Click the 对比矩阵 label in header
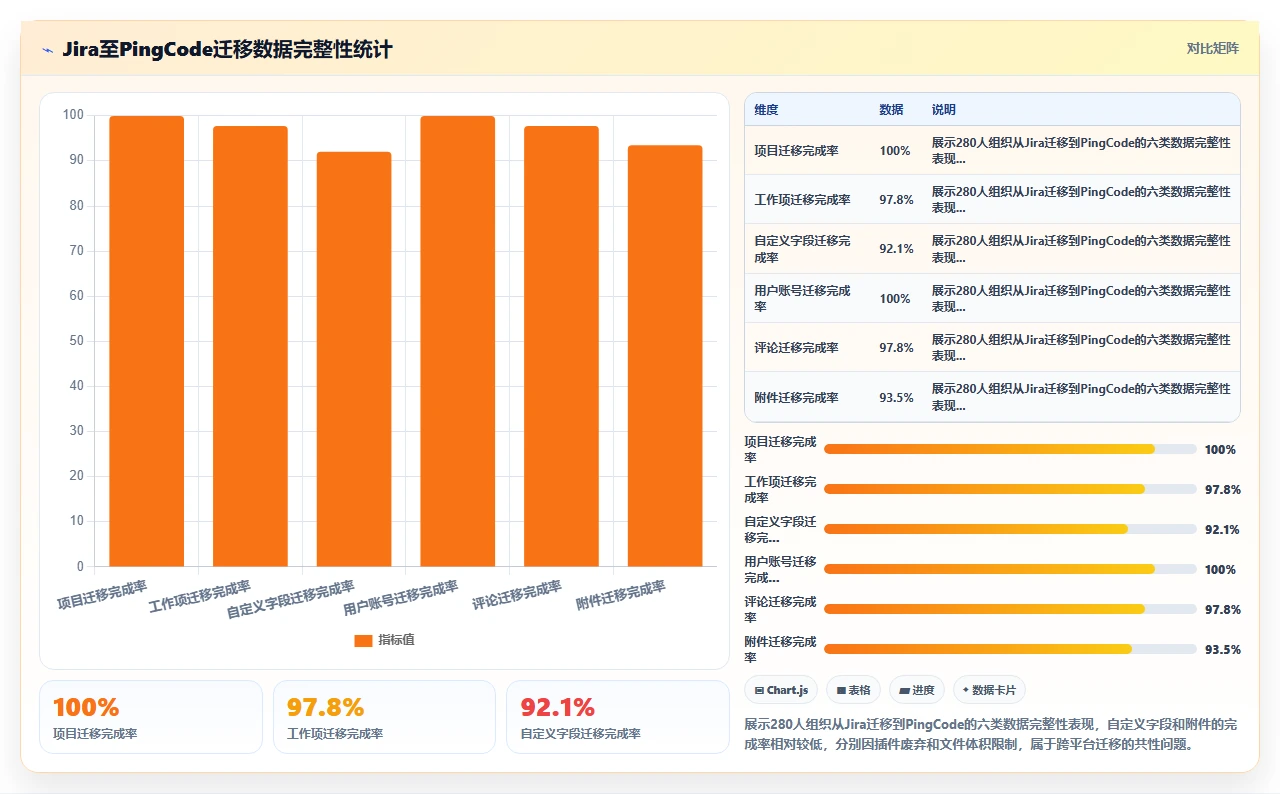Screen dimensions: 1280x794 [1212, 48]
